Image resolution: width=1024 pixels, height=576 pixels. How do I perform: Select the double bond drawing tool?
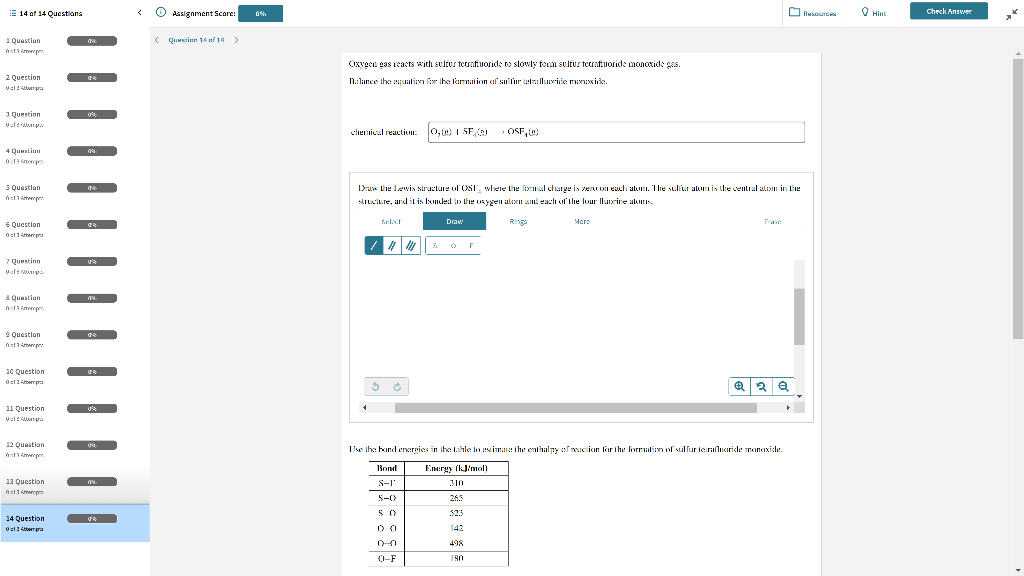(x=391, y=245)
